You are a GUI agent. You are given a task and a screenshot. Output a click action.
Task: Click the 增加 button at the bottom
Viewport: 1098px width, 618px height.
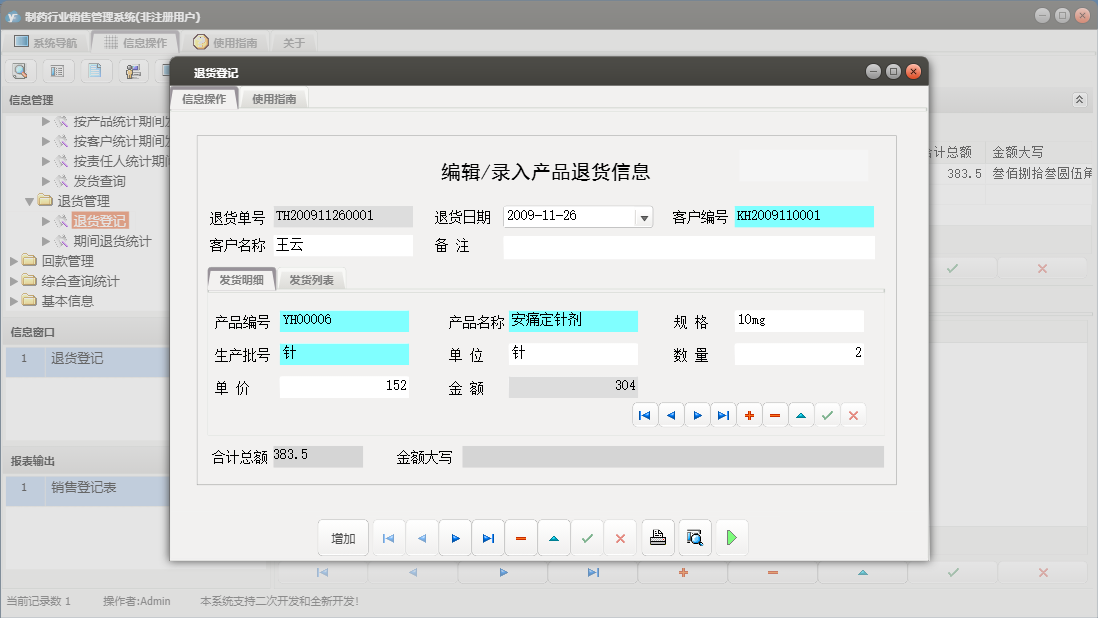343,537
